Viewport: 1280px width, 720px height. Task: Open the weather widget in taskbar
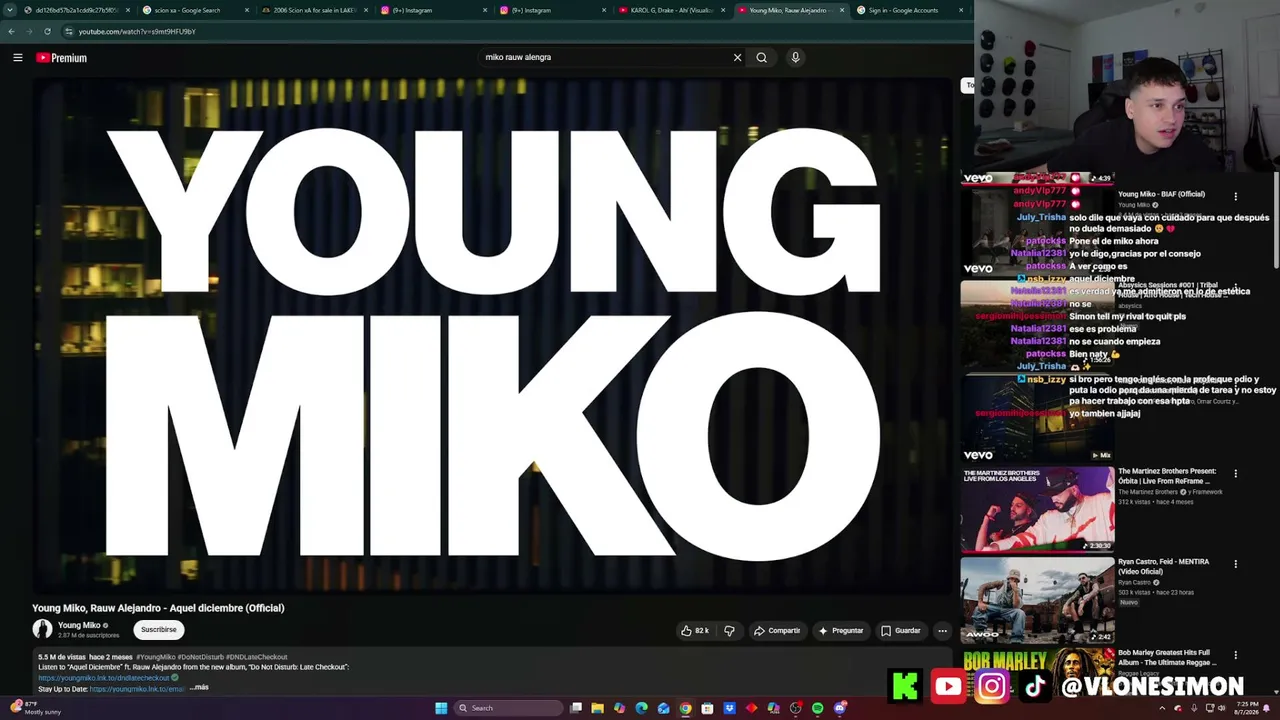click(35, 708)
